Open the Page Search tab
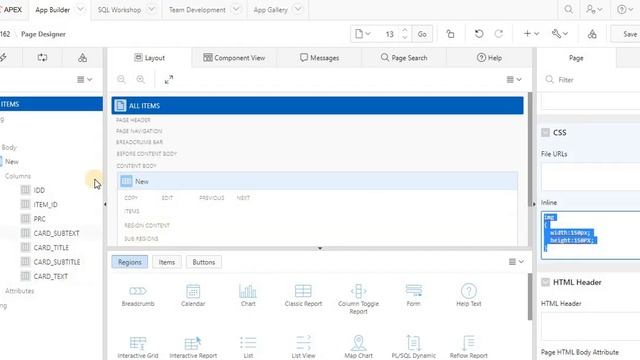The image size is (640, 360). pos(404,58)
